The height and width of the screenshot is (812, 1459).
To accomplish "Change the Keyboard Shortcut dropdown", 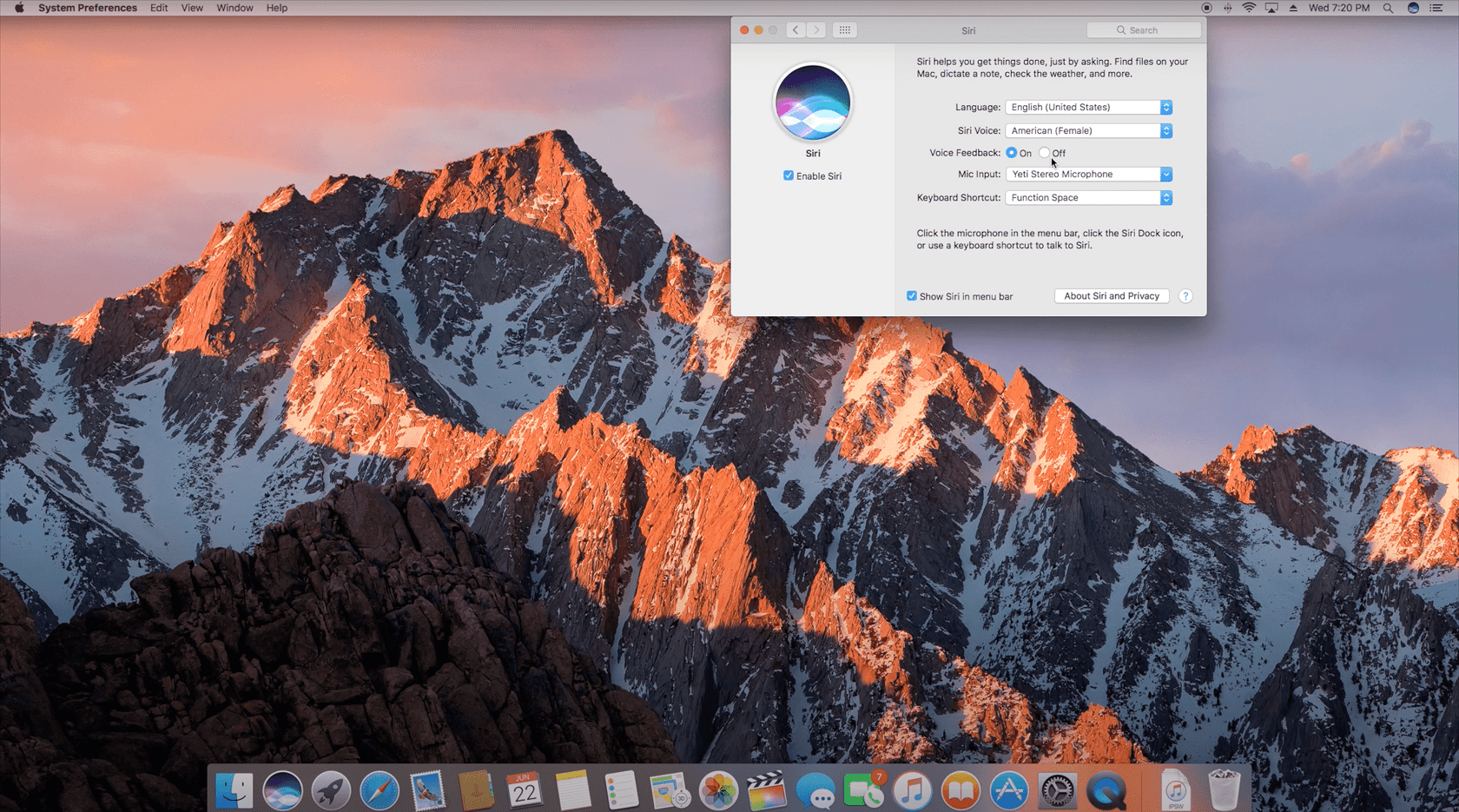I will 1088,197.
